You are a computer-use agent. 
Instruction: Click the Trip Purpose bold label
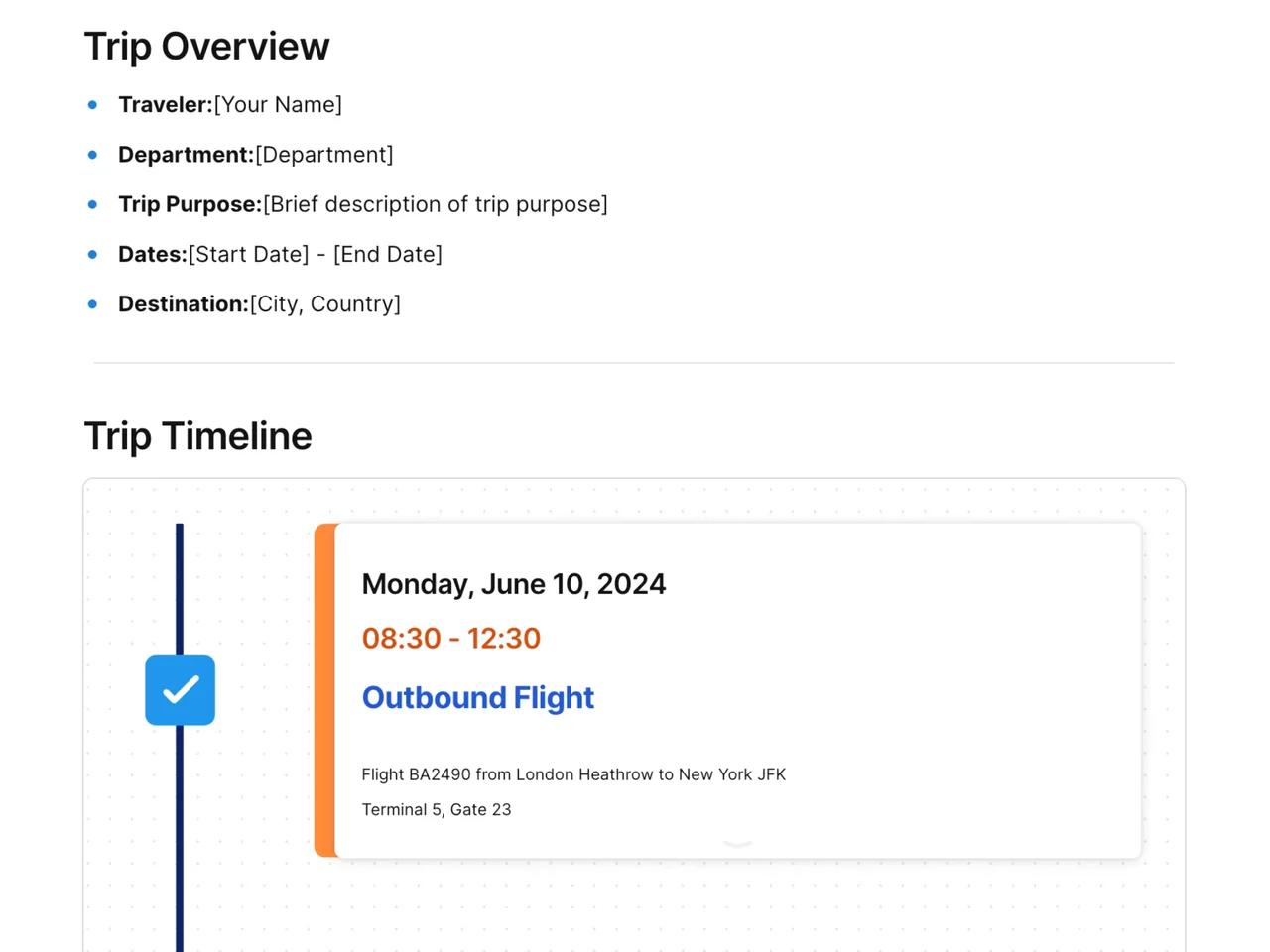pyautogui.click(x=190, y=204)
